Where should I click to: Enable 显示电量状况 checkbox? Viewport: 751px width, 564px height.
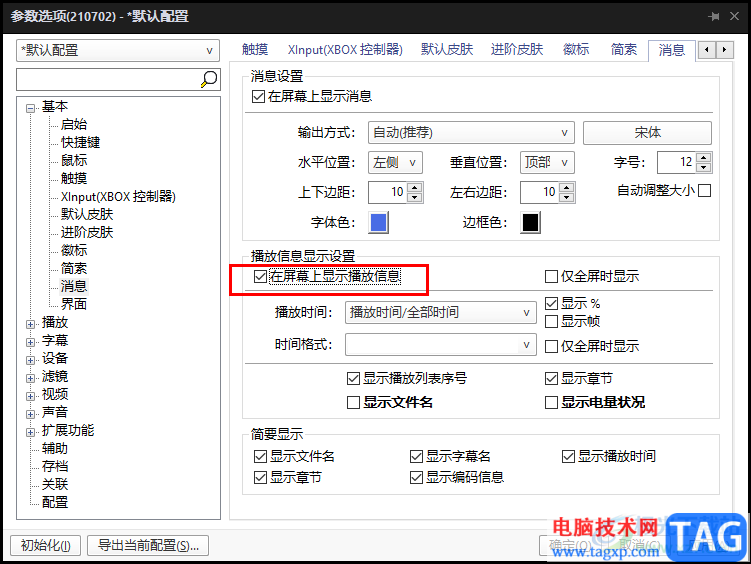click(551, 402)
